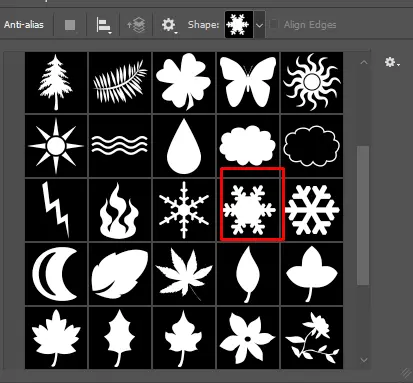Screen dimensions: 413x383
Task: Pick the raindrop shape
Action: [184, 146]
